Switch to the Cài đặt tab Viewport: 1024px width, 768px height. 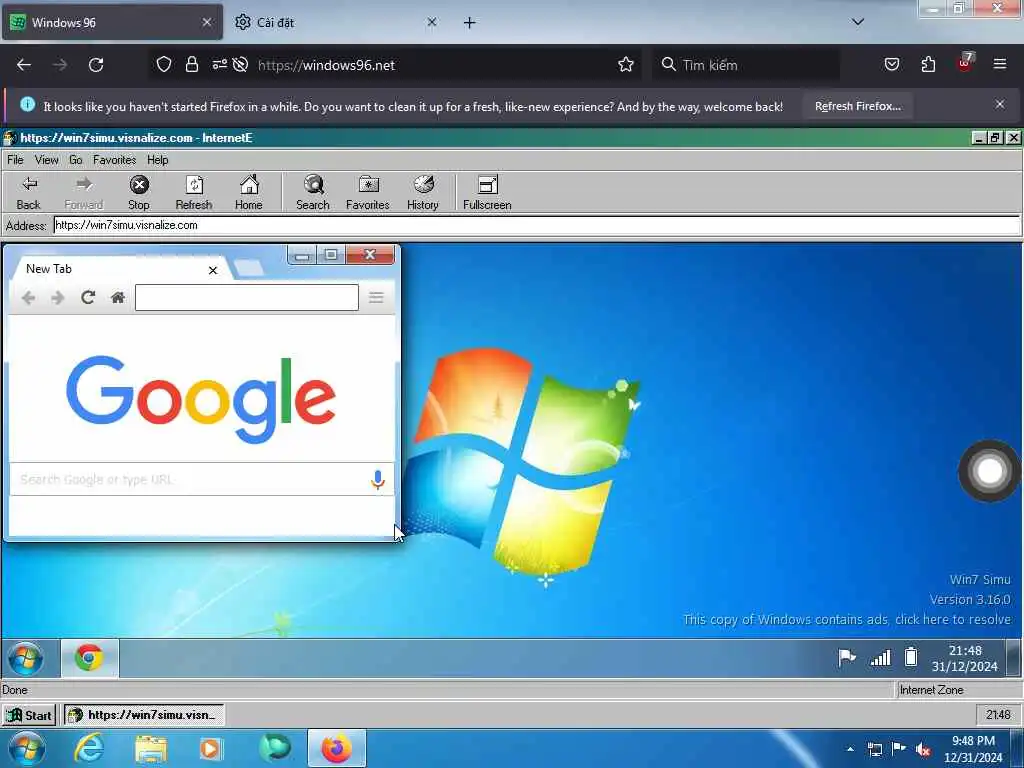pos(336,22)
